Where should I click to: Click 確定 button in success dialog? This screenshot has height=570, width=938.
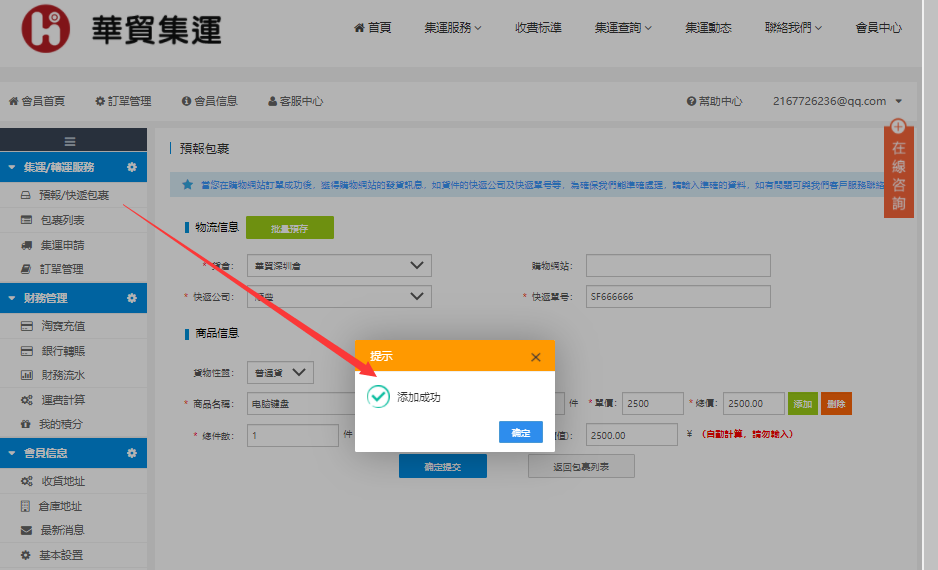click(x=520, y=432)
